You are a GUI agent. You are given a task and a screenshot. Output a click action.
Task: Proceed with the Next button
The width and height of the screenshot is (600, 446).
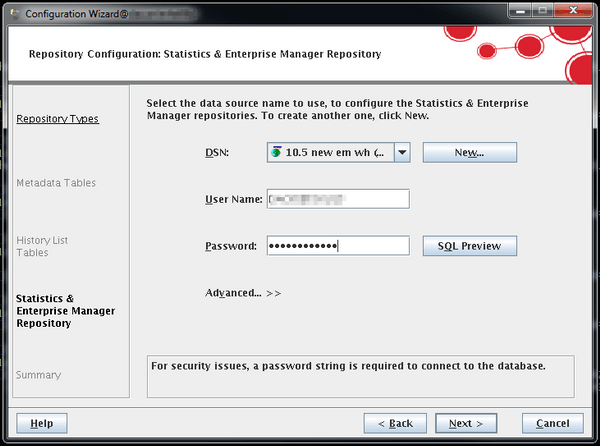465,423
